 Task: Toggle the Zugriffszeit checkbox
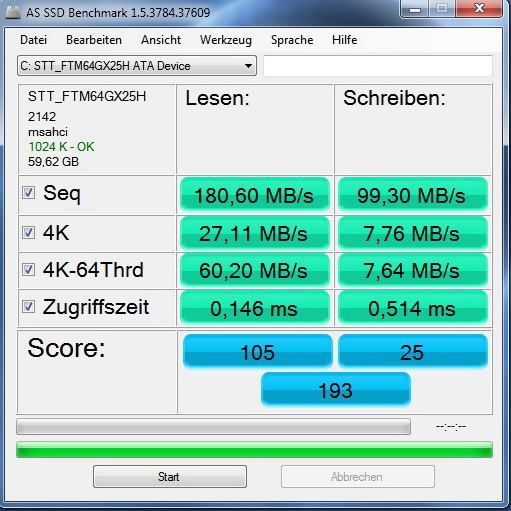tap(28, 306)
